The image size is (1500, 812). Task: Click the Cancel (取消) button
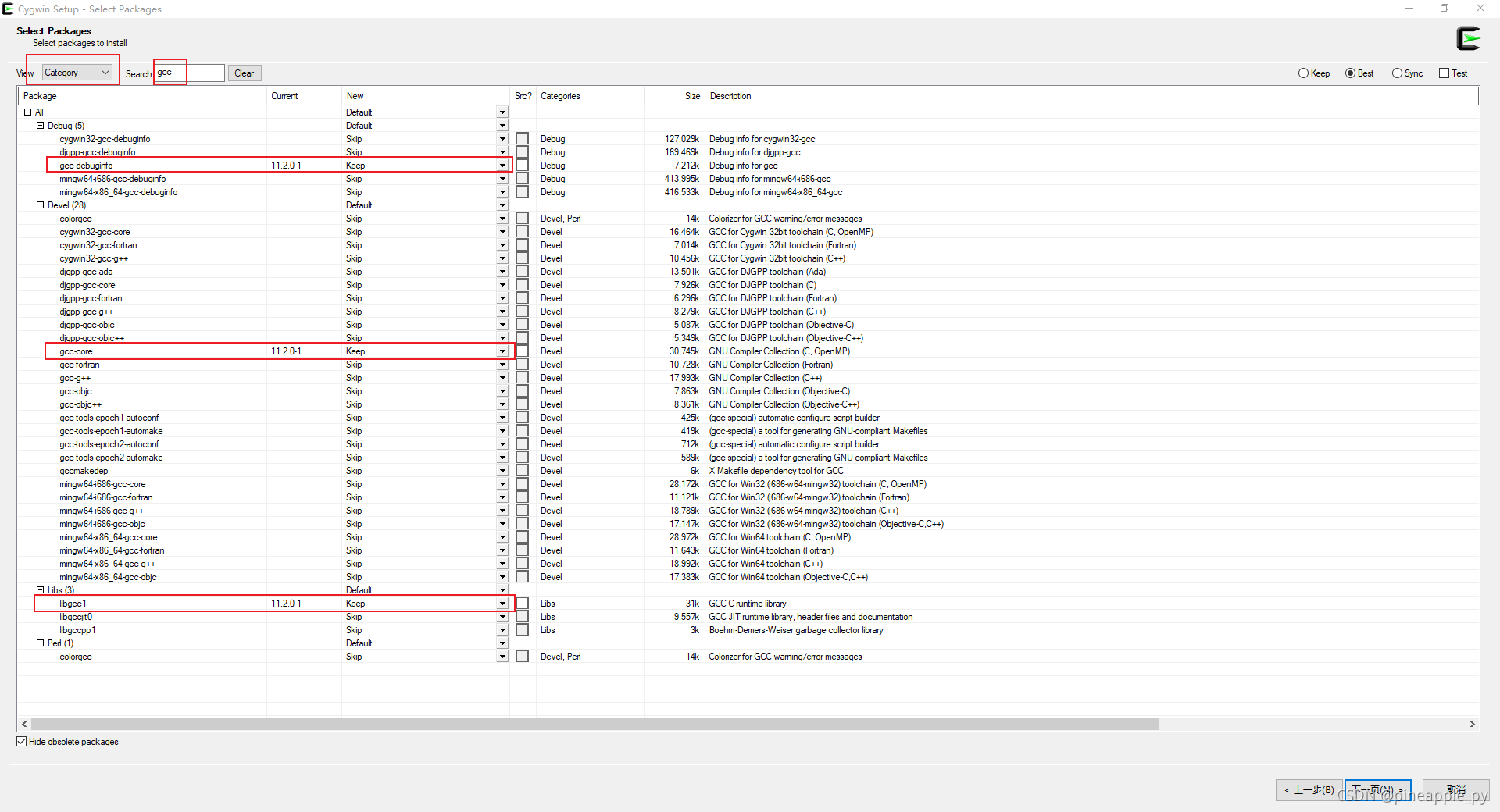click(x=1455, y=790)
